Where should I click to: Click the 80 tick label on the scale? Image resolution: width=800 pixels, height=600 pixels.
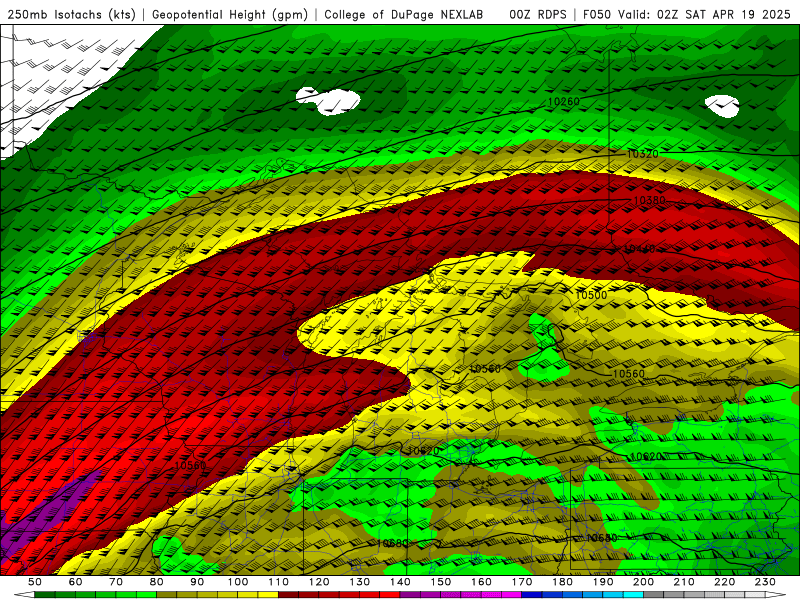[157, 582]
